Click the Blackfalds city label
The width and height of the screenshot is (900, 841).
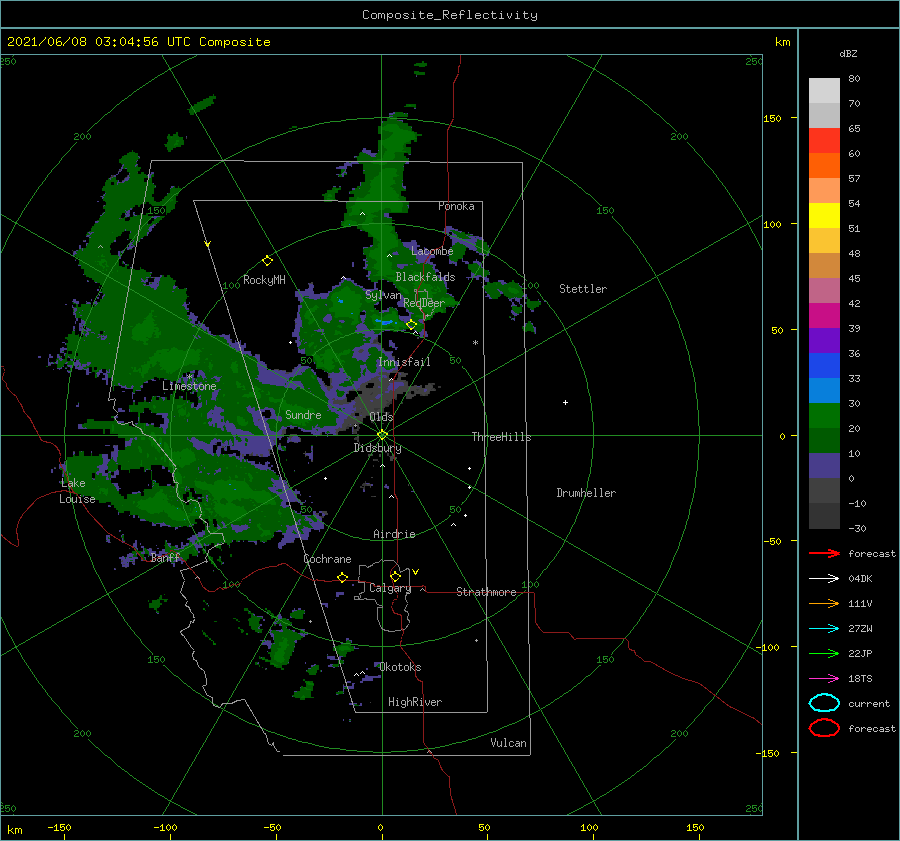425,277
